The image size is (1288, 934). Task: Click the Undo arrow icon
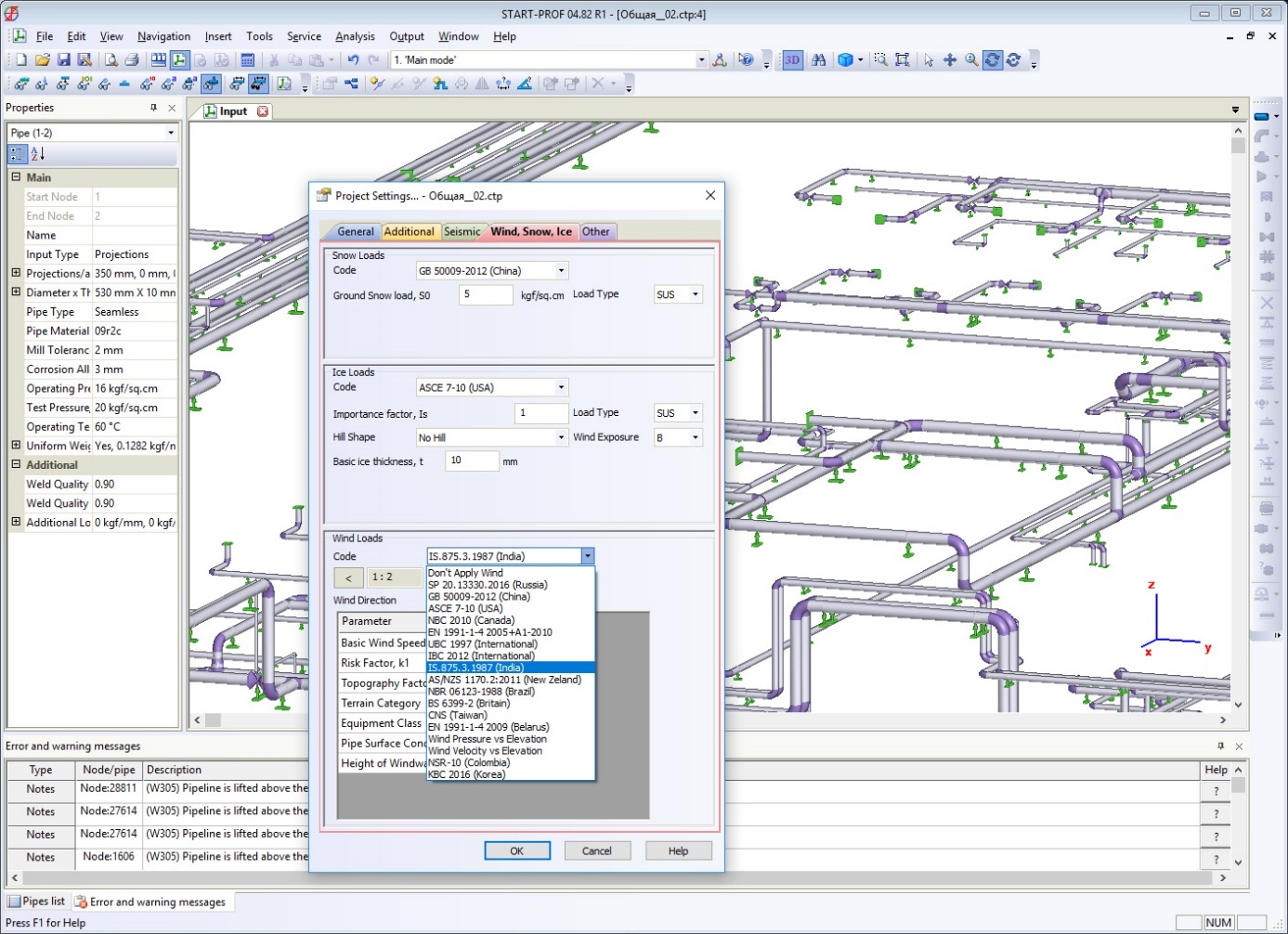point(353,59)
